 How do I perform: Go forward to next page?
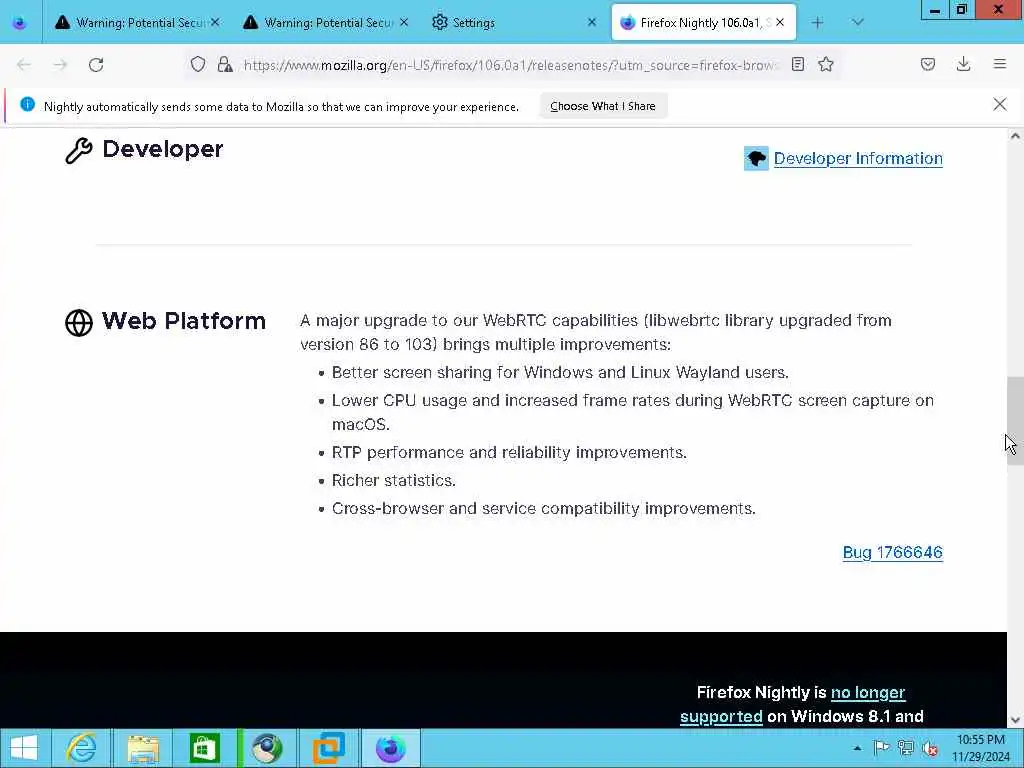pos(60,65)
